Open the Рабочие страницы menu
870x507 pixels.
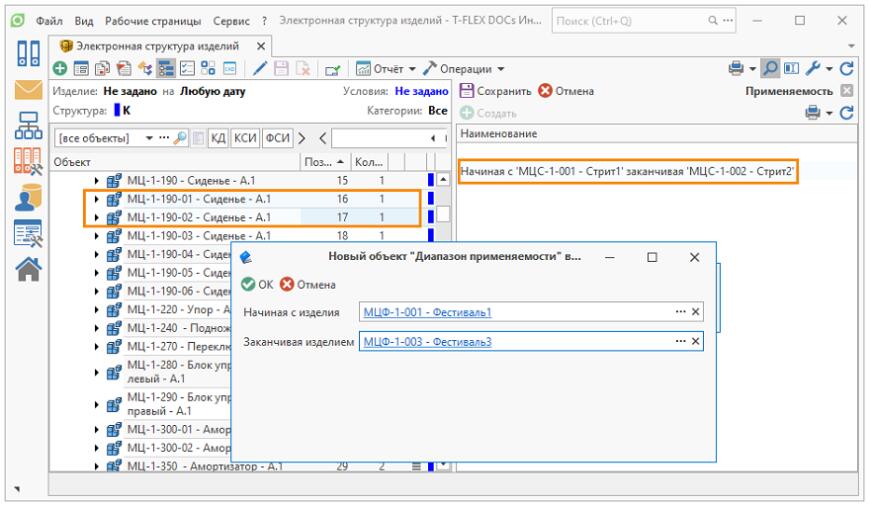pos(157,20)
